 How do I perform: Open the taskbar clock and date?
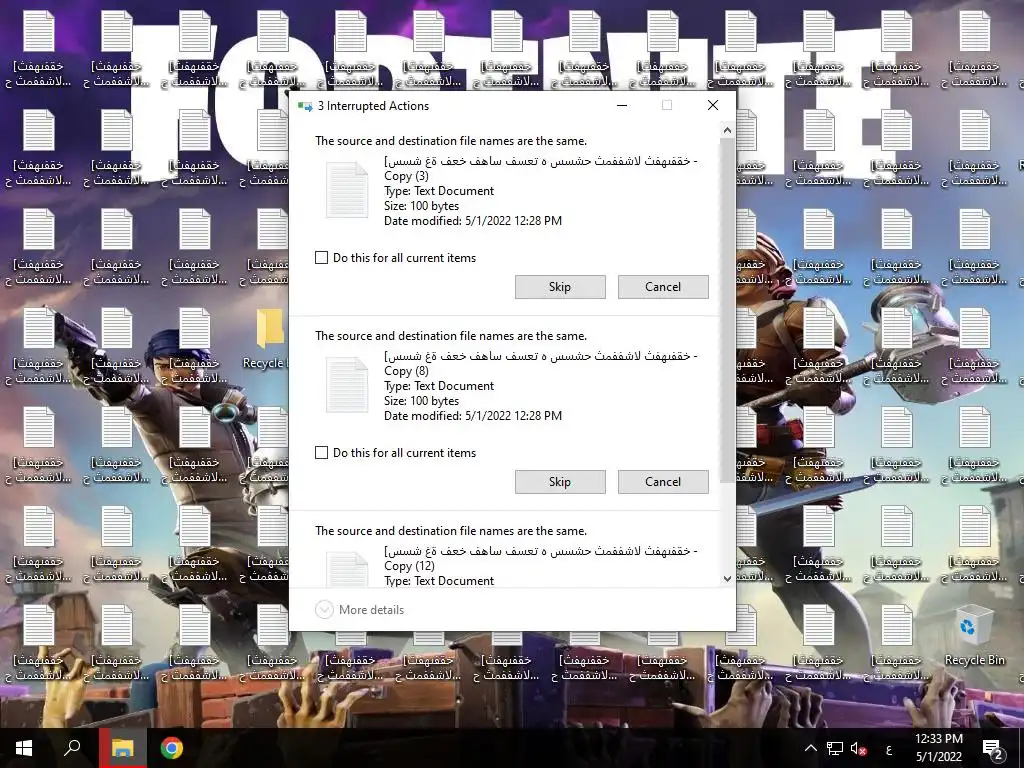click(x=938, y=748)
